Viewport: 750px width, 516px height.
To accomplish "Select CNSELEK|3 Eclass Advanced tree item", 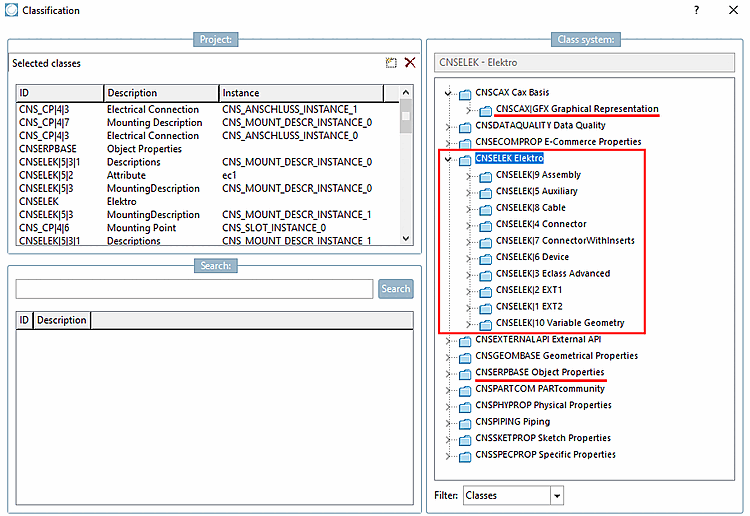I will click(552, 274).
